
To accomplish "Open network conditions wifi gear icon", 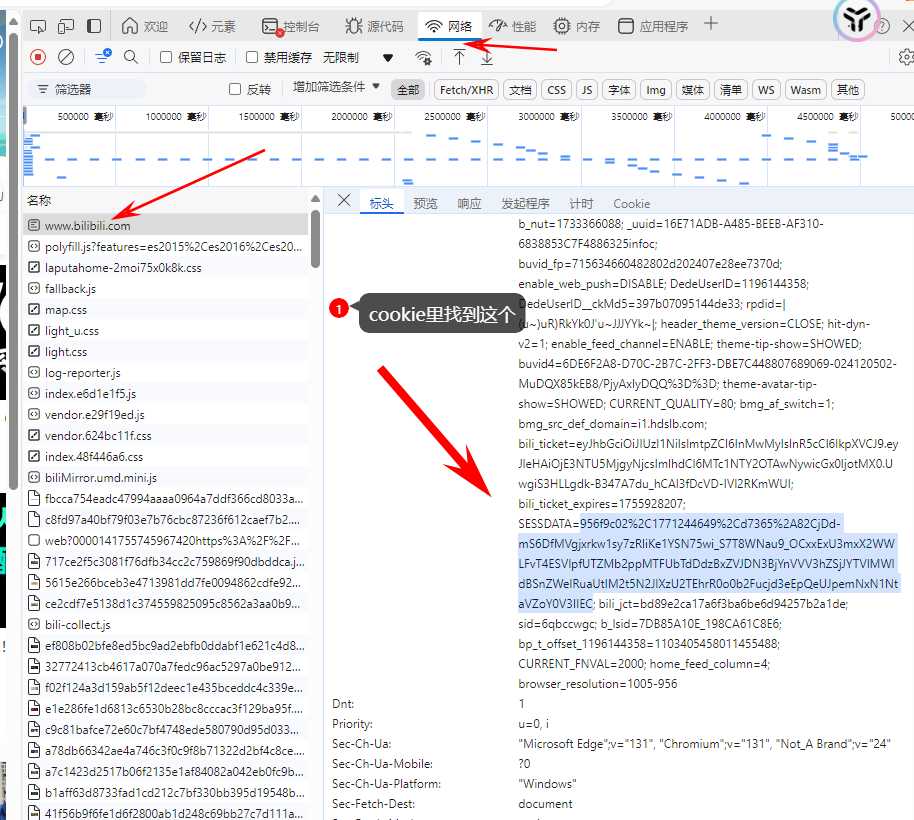I will tap(423, 57).
